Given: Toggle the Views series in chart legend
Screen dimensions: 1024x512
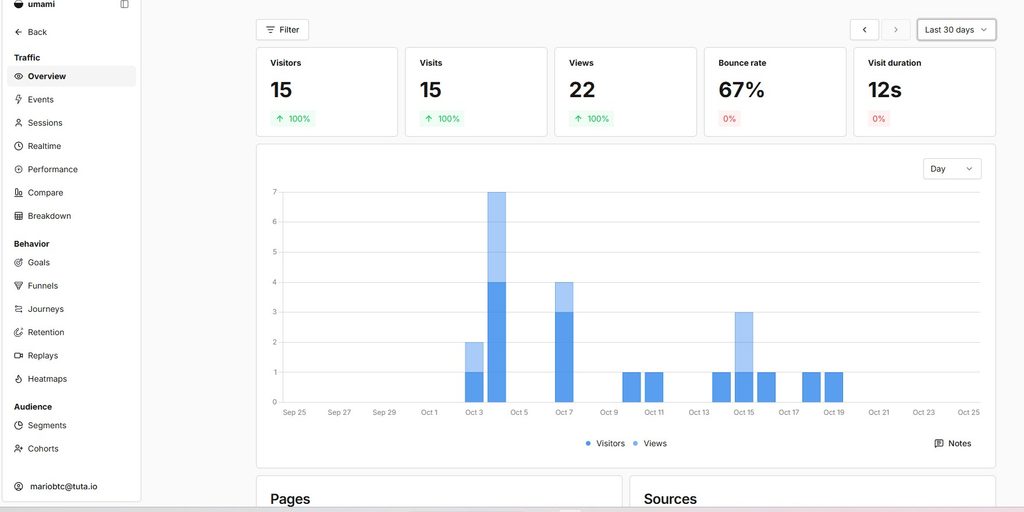Looking at the screenshot, I should point(650,443).
